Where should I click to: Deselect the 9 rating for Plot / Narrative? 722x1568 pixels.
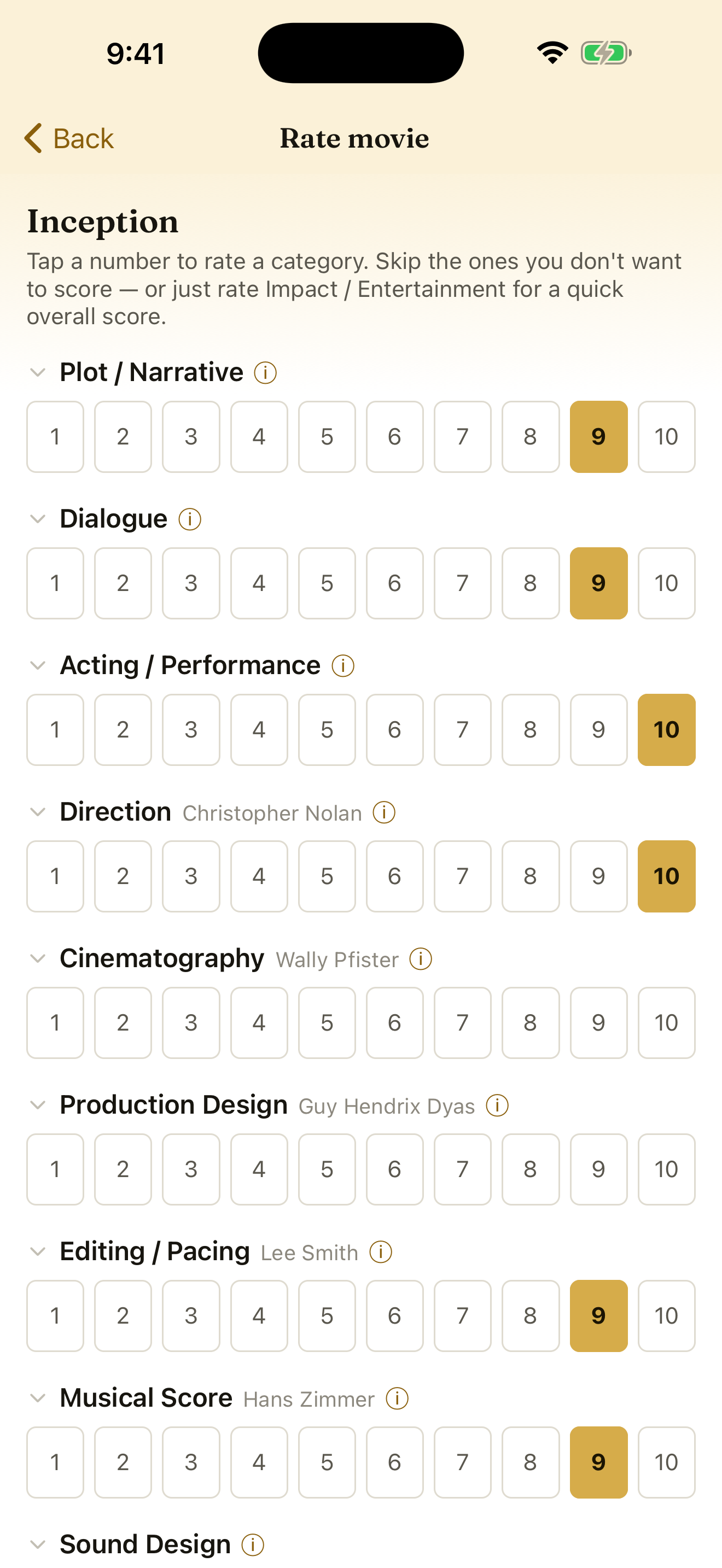click(598, 436)
